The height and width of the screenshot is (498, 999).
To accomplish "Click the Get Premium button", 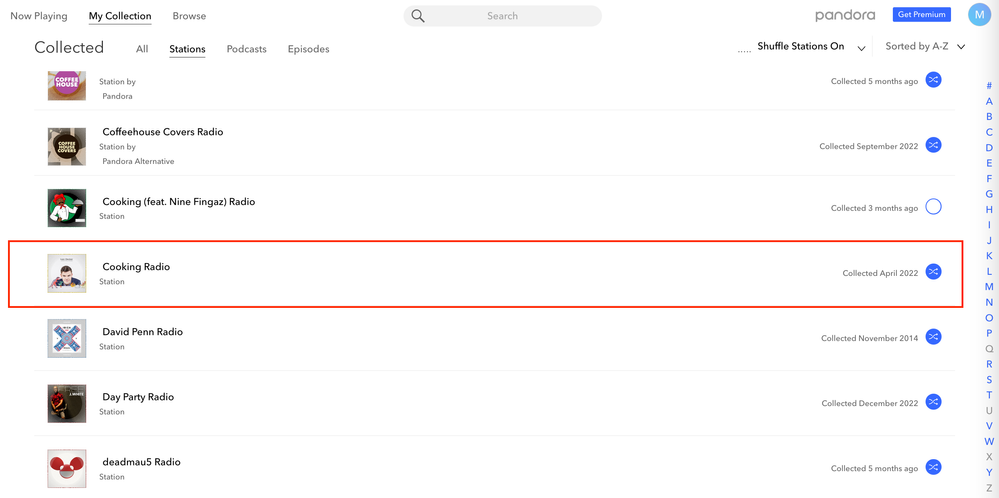I will point(921,15).
